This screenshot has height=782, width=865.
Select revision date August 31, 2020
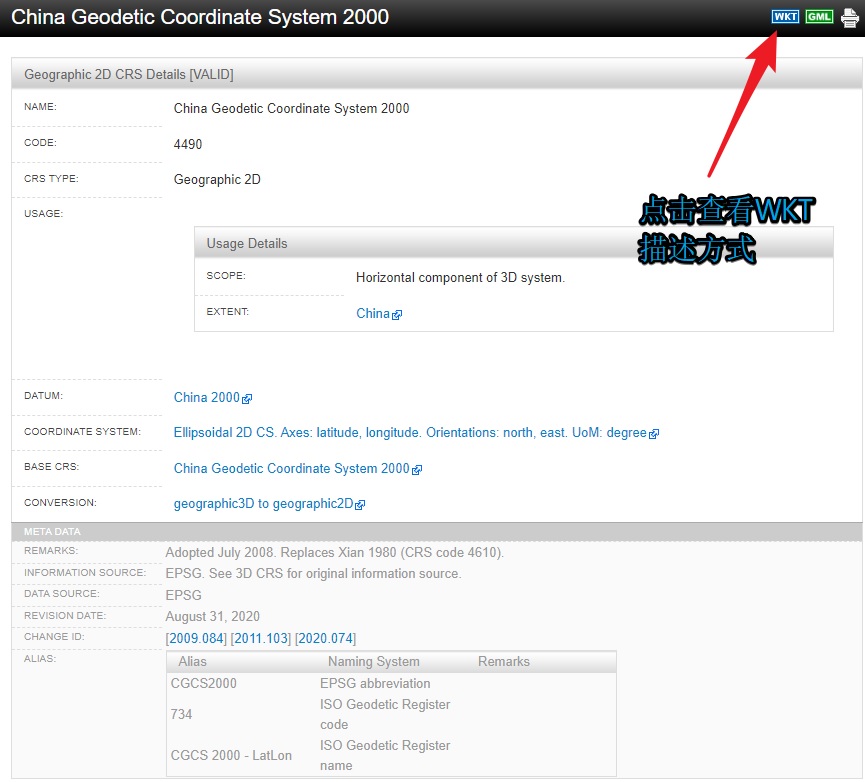[x=212, y=616]
